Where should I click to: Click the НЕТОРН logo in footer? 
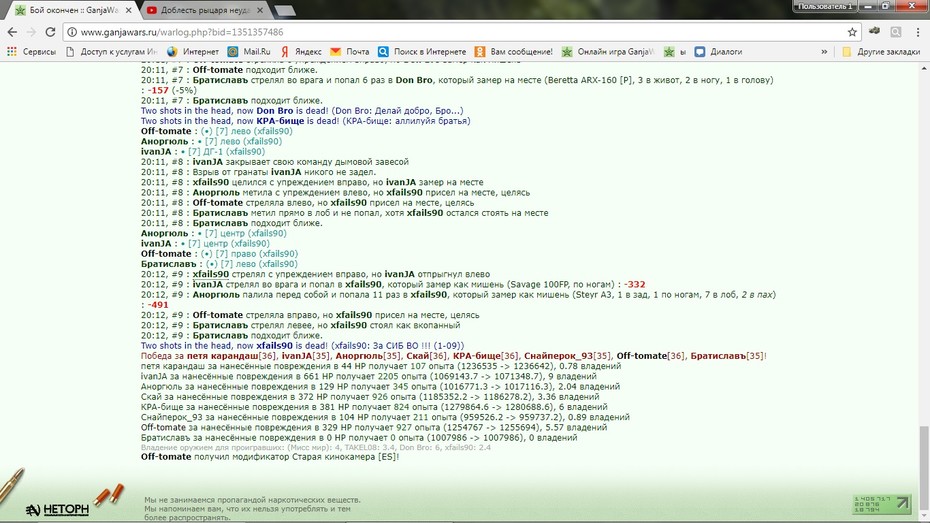click(x=58, y=509)
